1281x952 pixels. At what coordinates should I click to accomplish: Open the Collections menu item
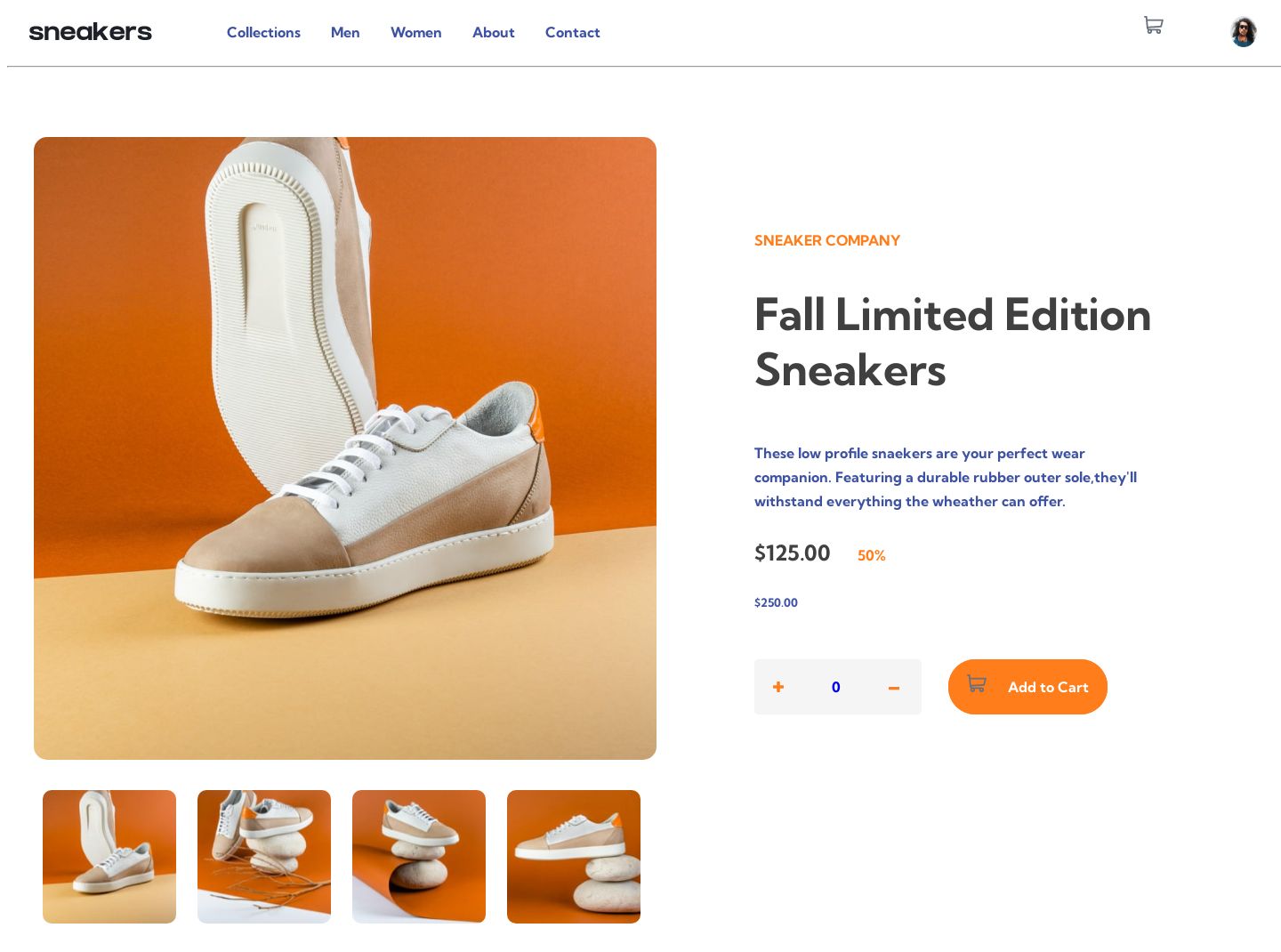(x=263, y=32)
